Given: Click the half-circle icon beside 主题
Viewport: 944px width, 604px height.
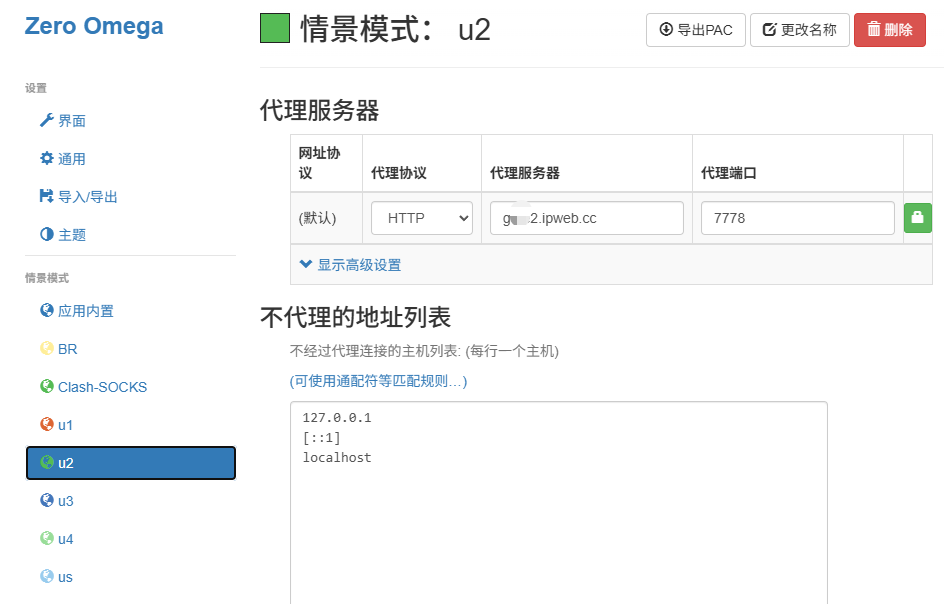Looking at the screenshot, I should point(46,234).
